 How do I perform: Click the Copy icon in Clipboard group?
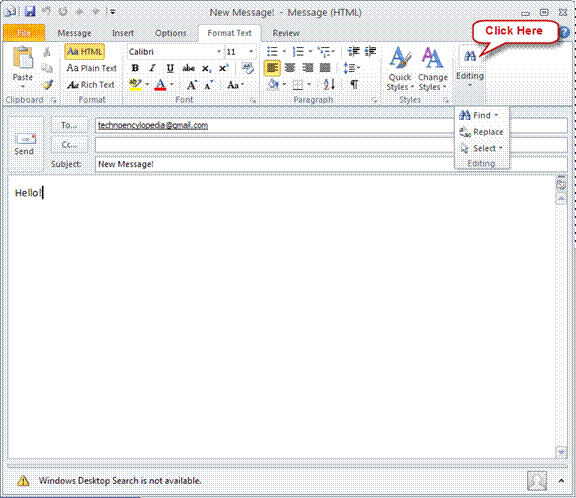47,68
